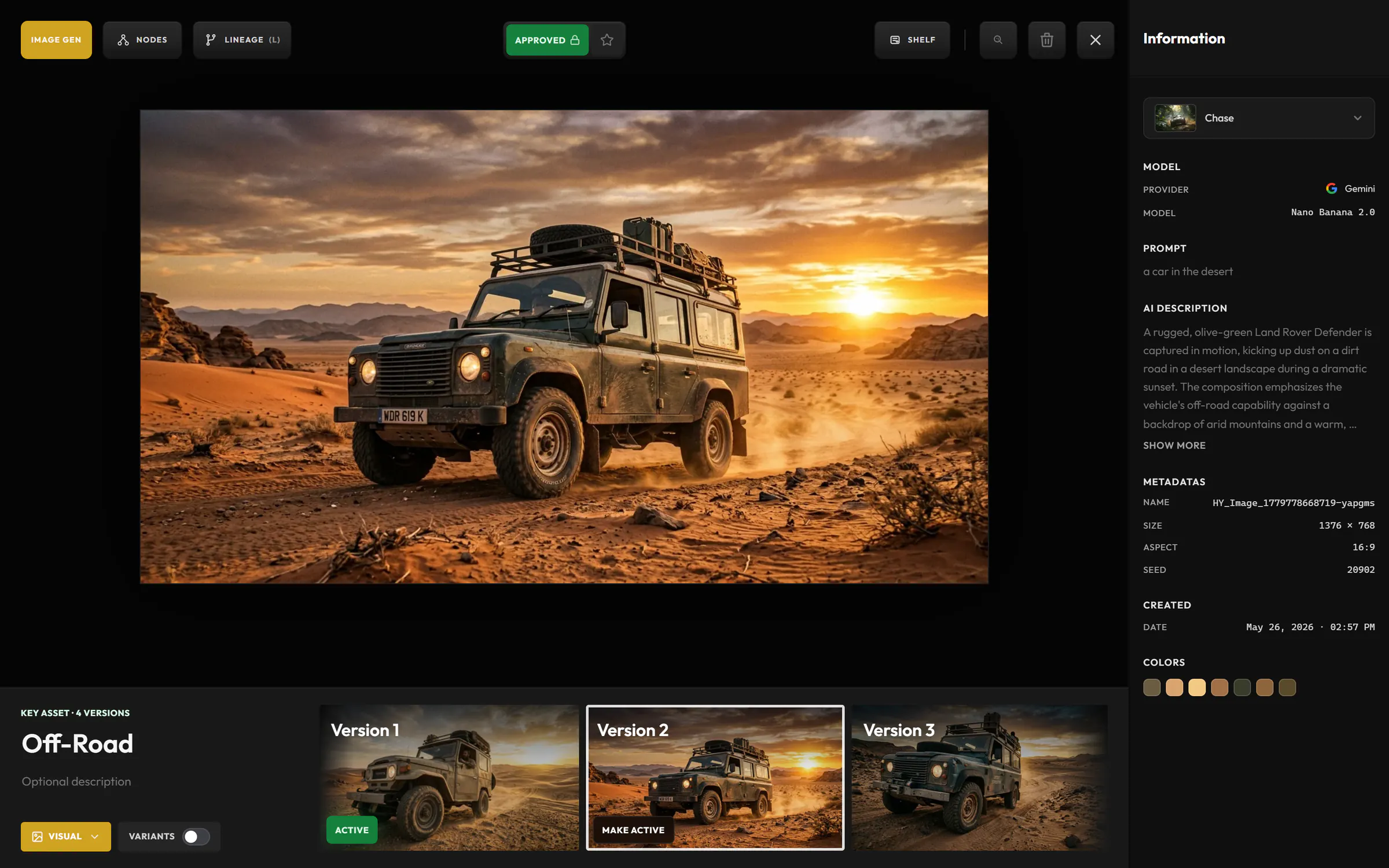Select Version 1 thumbnail
Viewport: 1389px width, 868px height.
coord(449,778)
